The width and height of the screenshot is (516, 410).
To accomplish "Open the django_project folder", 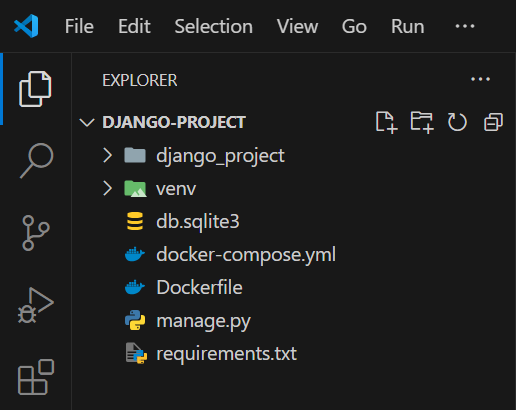I will tap(220, 156).
